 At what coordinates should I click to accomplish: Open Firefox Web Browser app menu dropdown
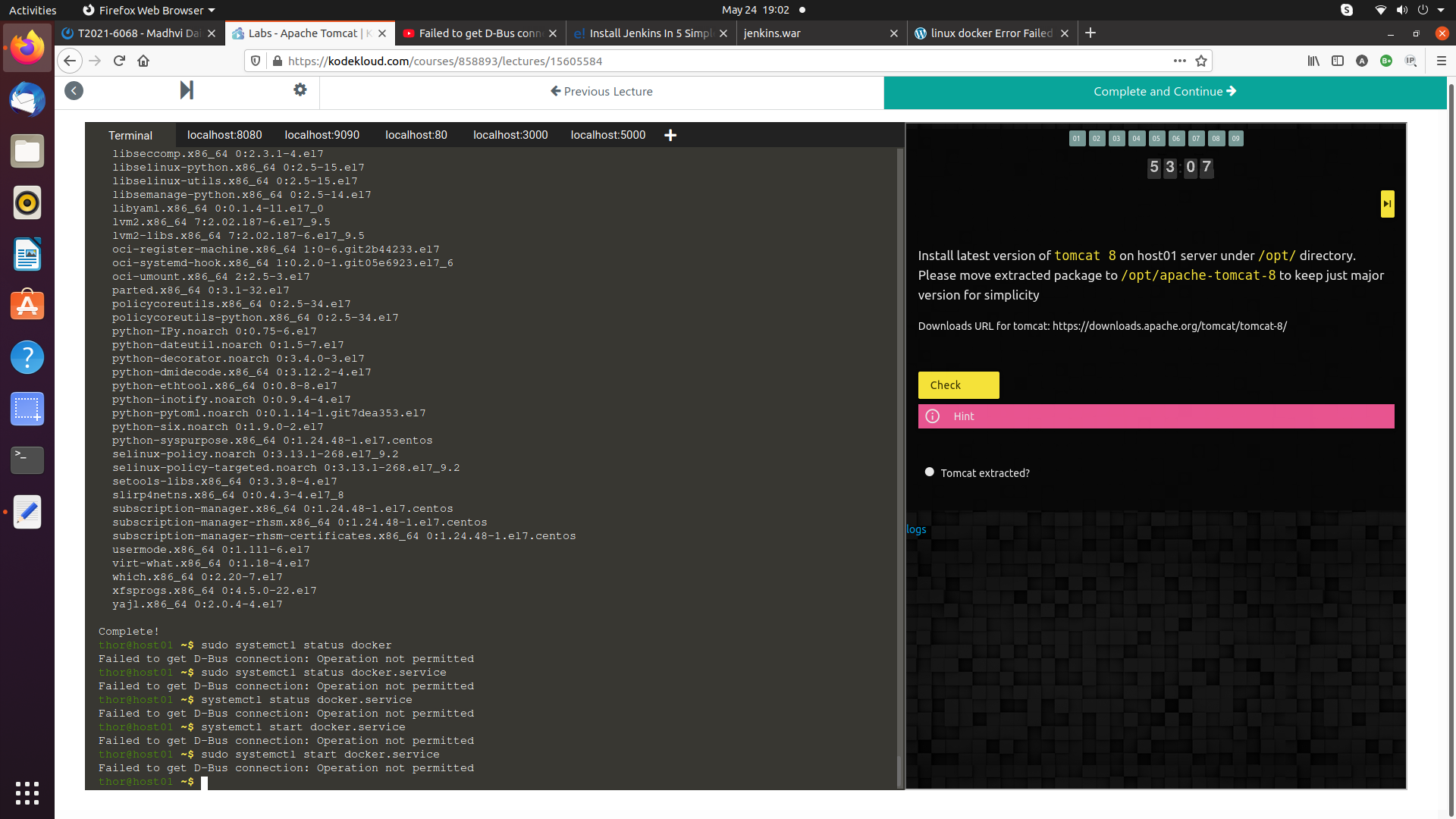(x=149, y=10)
